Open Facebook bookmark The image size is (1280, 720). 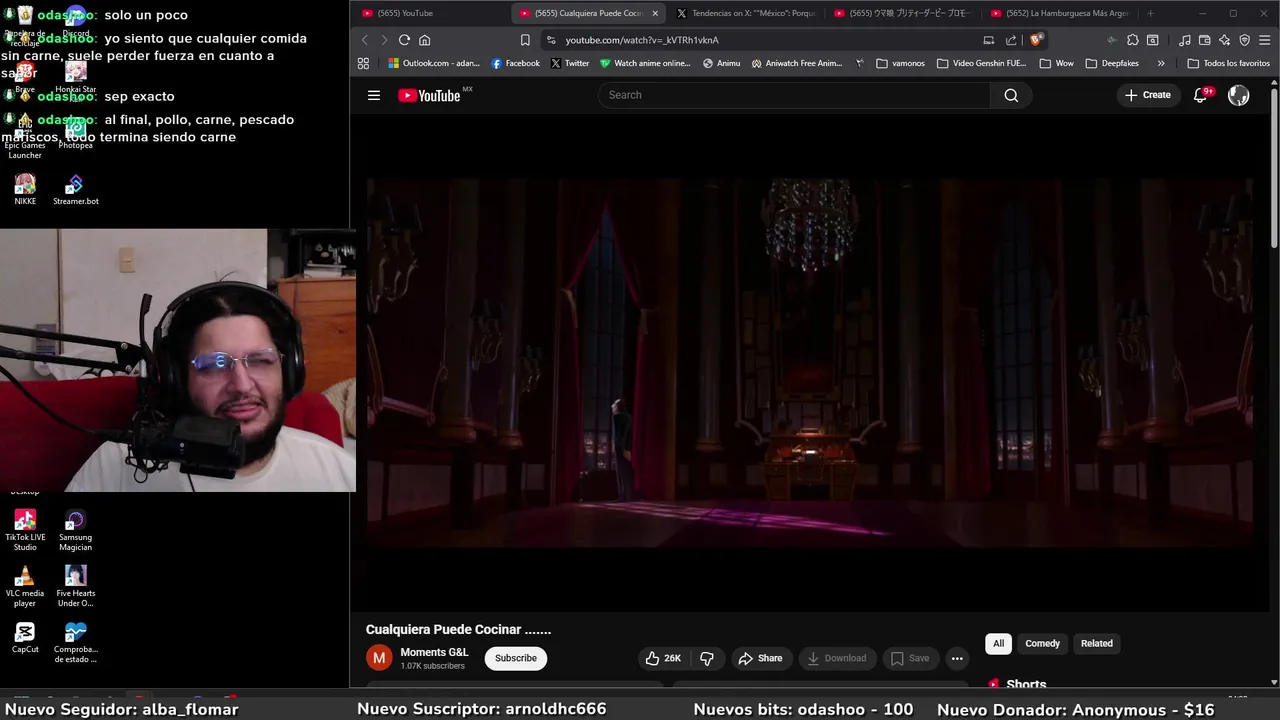pyautogui.click(x=515, y=63)
